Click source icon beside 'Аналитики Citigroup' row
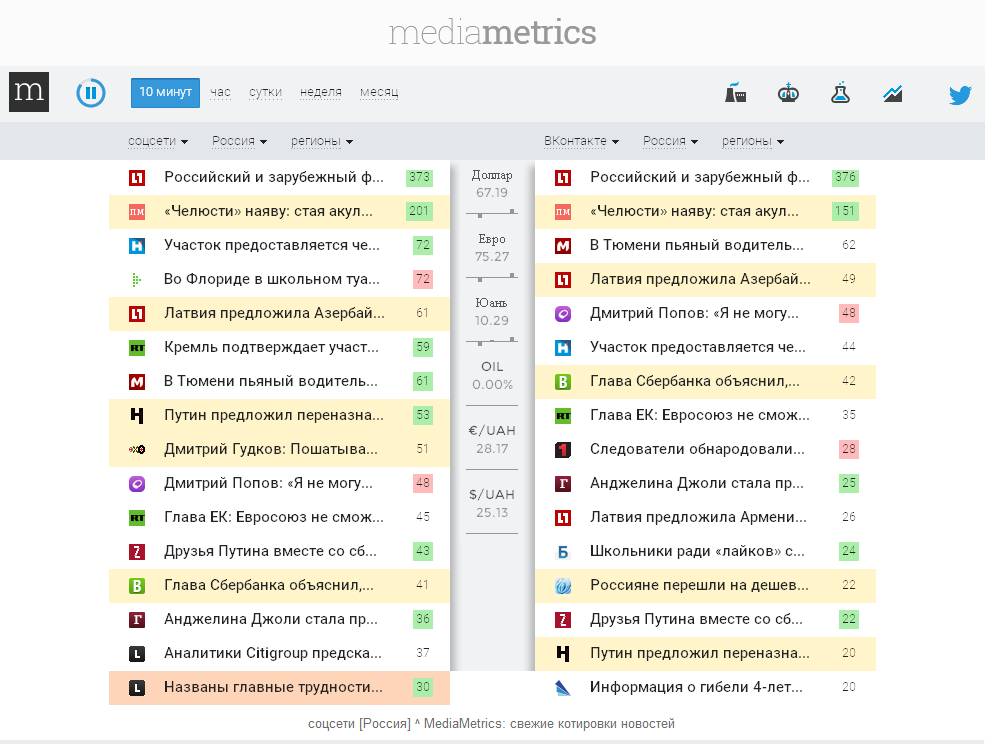 point(137,654)
